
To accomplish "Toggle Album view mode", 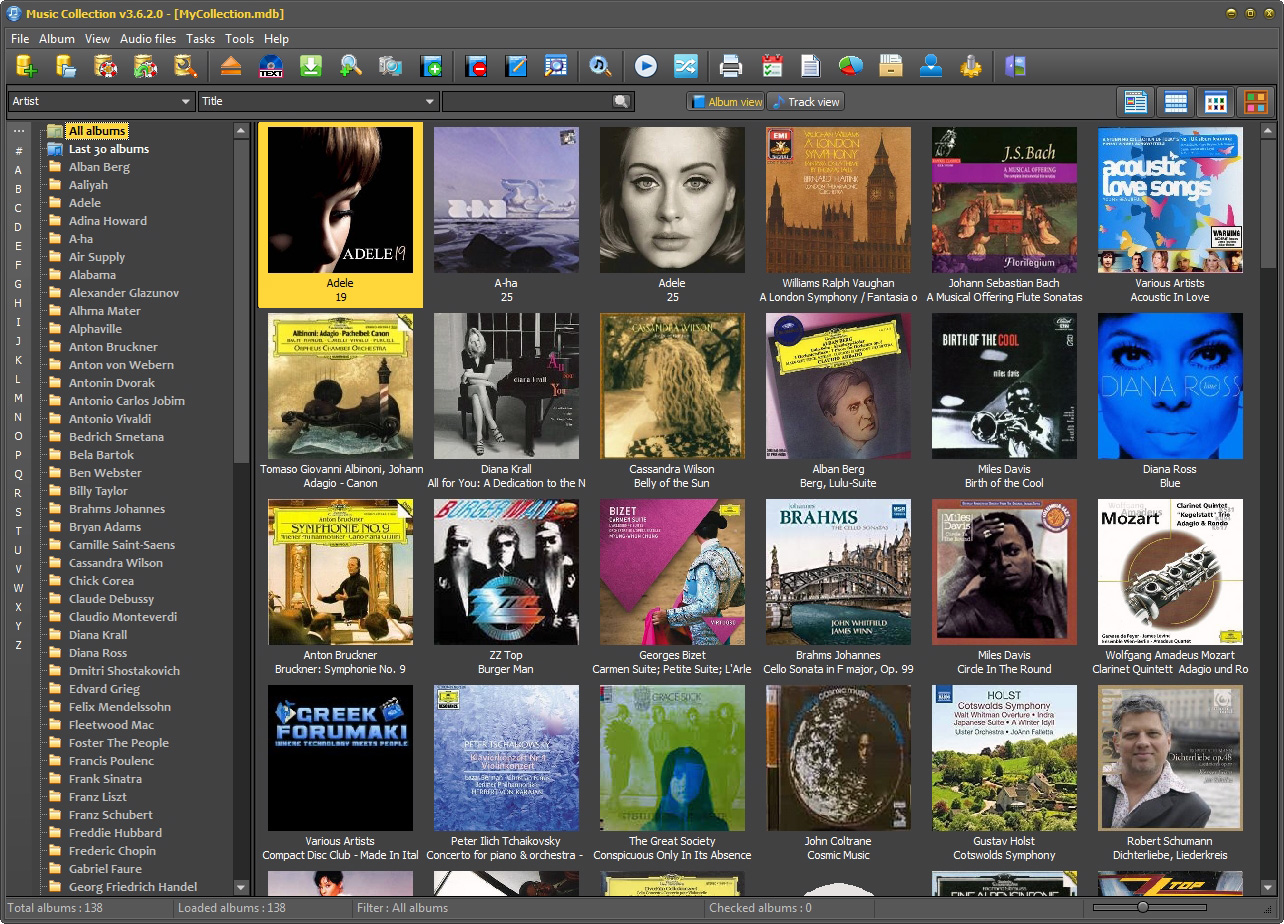I will (x=726, y=102).
